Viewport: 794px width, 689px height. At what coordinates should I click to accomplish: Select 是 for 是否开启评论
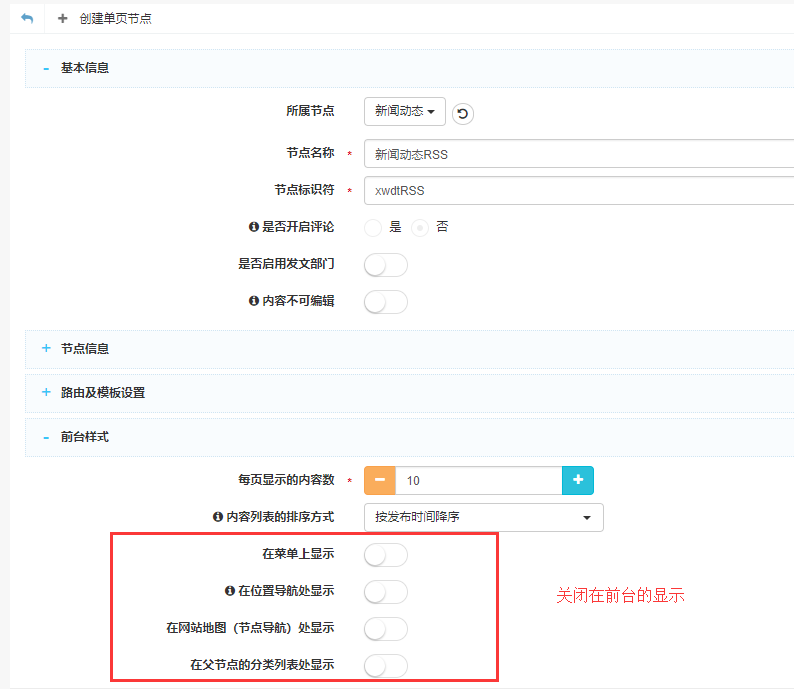[374, 227]
